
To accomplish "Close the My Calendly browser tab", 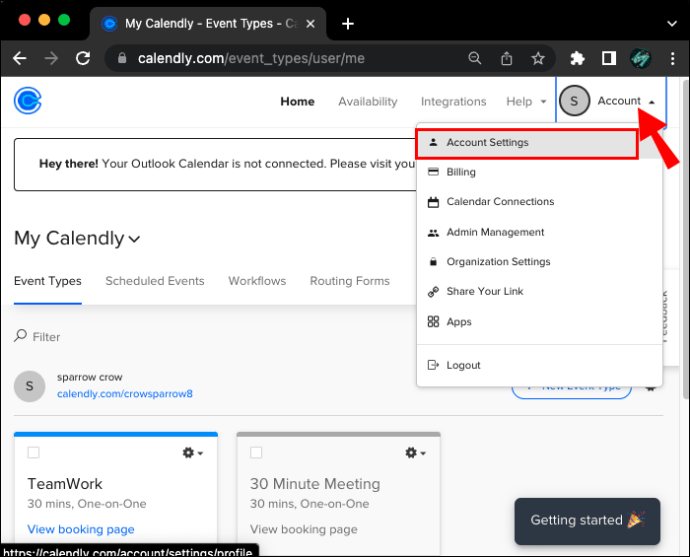I will [x=310, y=23].
